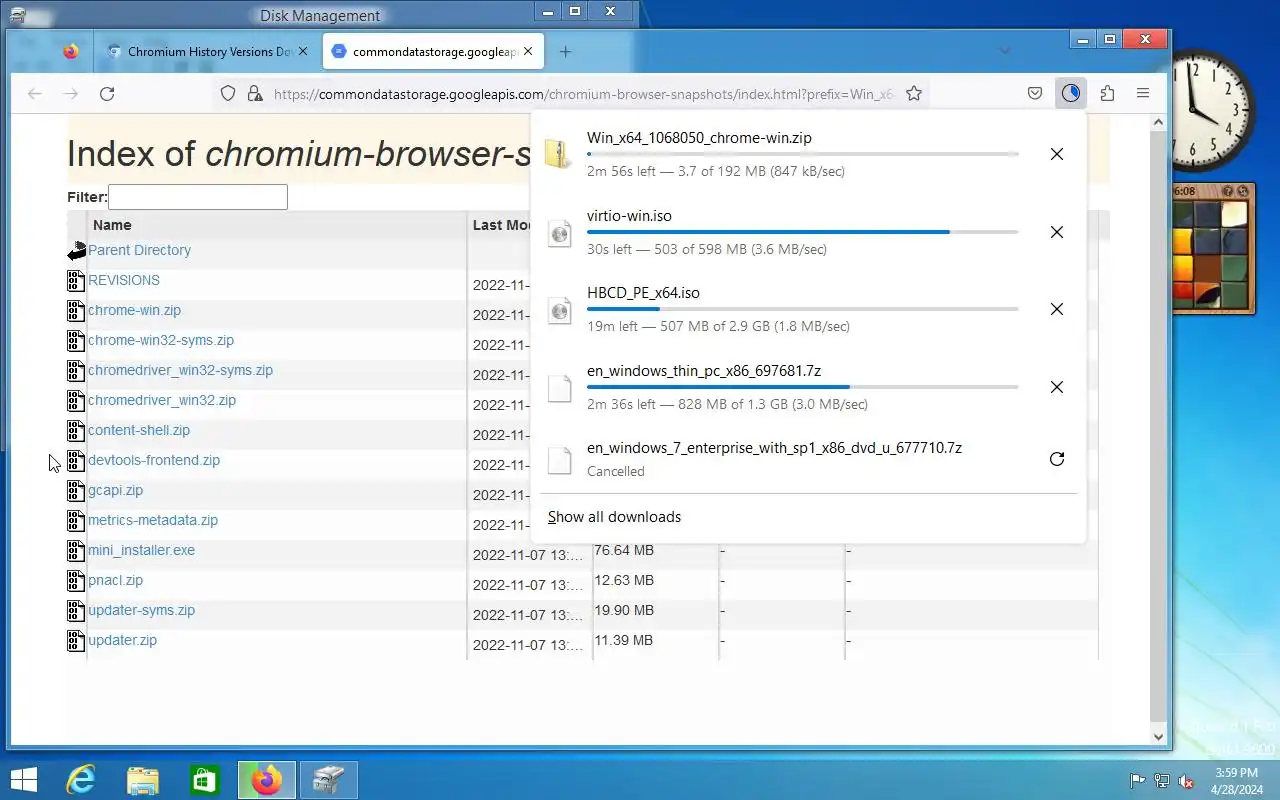Download chrome-win32-syms.zip

(x=161, y=340)
